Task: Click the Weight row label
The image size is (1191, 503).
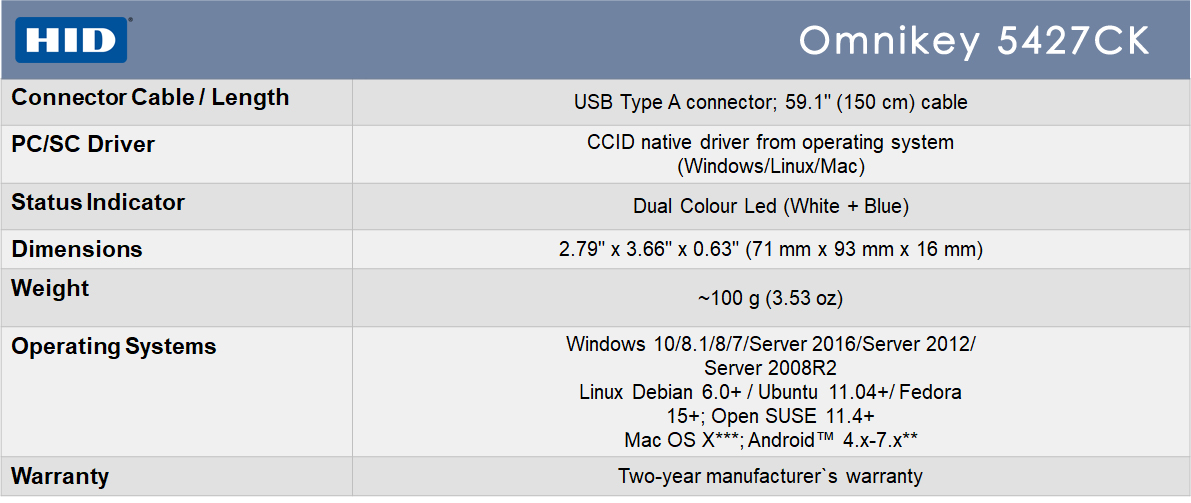Action: (50, 289)
